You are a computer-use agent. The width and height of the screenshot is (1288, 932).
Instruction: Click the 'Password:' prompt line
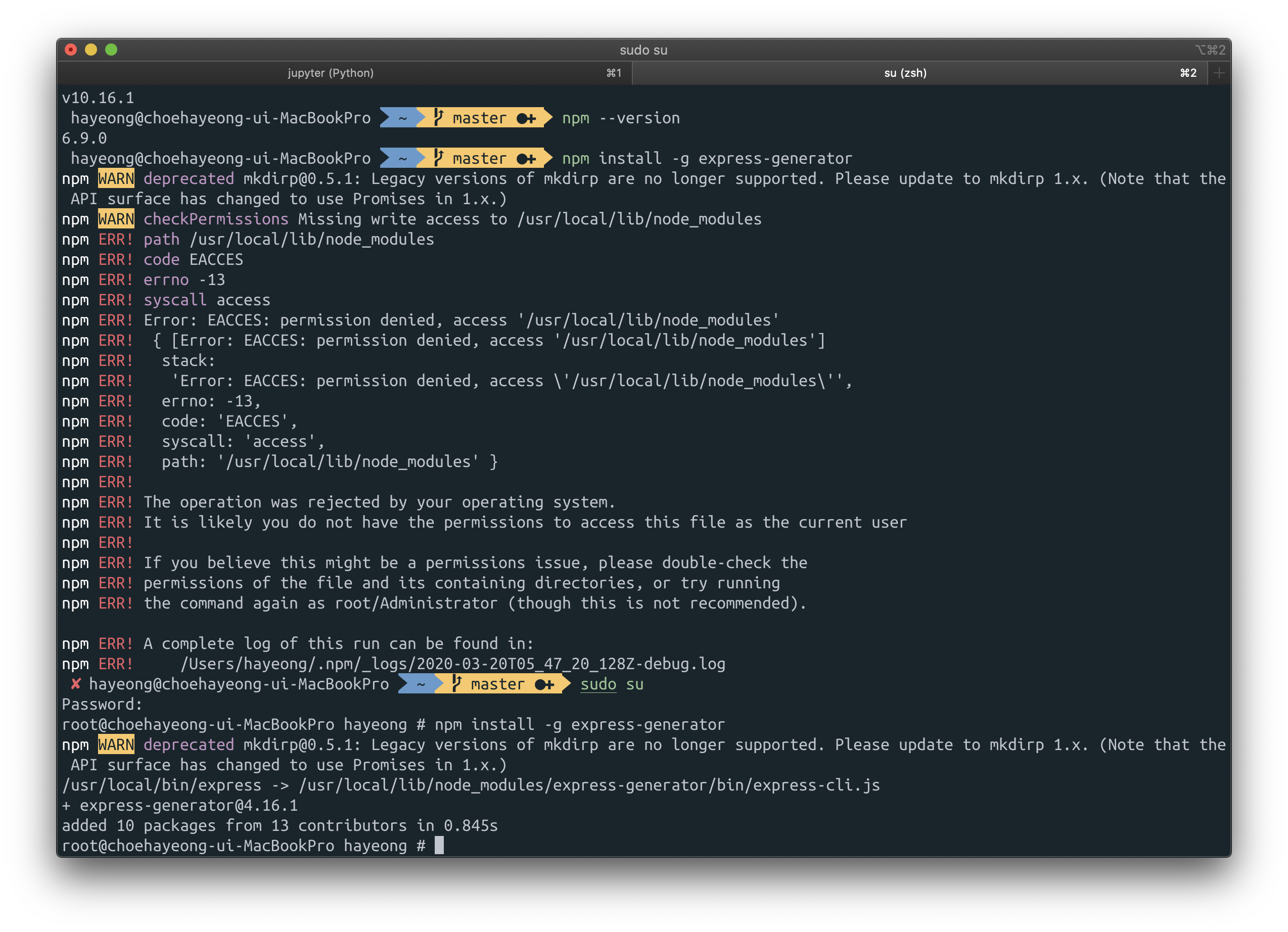tap(102, 704)
